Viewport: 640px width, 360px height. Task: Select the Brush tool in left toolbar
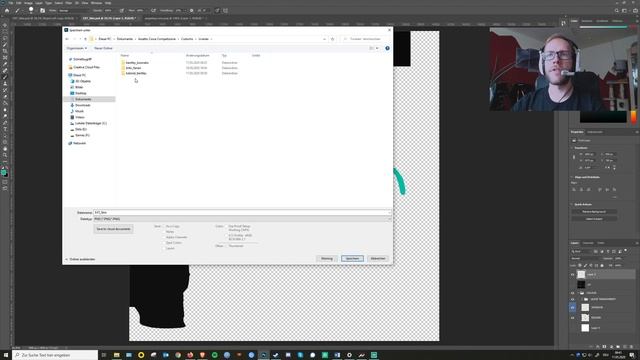pyautogui.click(x=5, y=77)
